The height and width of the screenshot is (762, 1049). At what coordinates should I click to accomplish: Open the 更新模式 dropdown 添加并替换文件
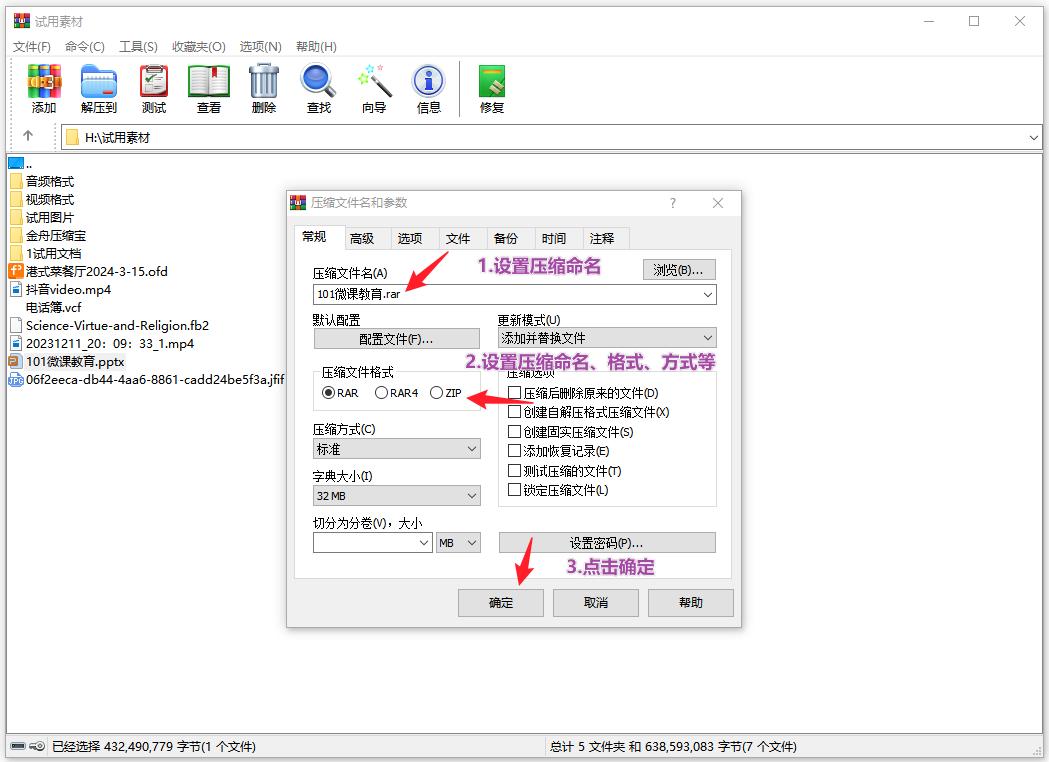click(606, 338)
